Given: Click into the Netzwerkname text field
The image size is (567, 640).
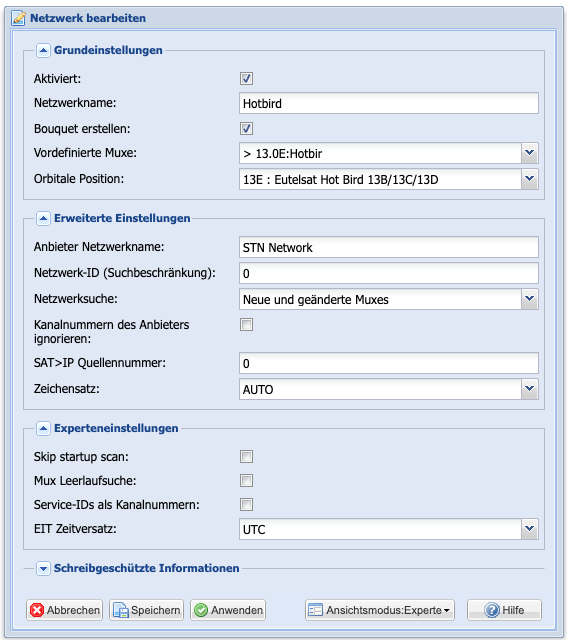Looking at the screenshot, I should coord(389,103).
